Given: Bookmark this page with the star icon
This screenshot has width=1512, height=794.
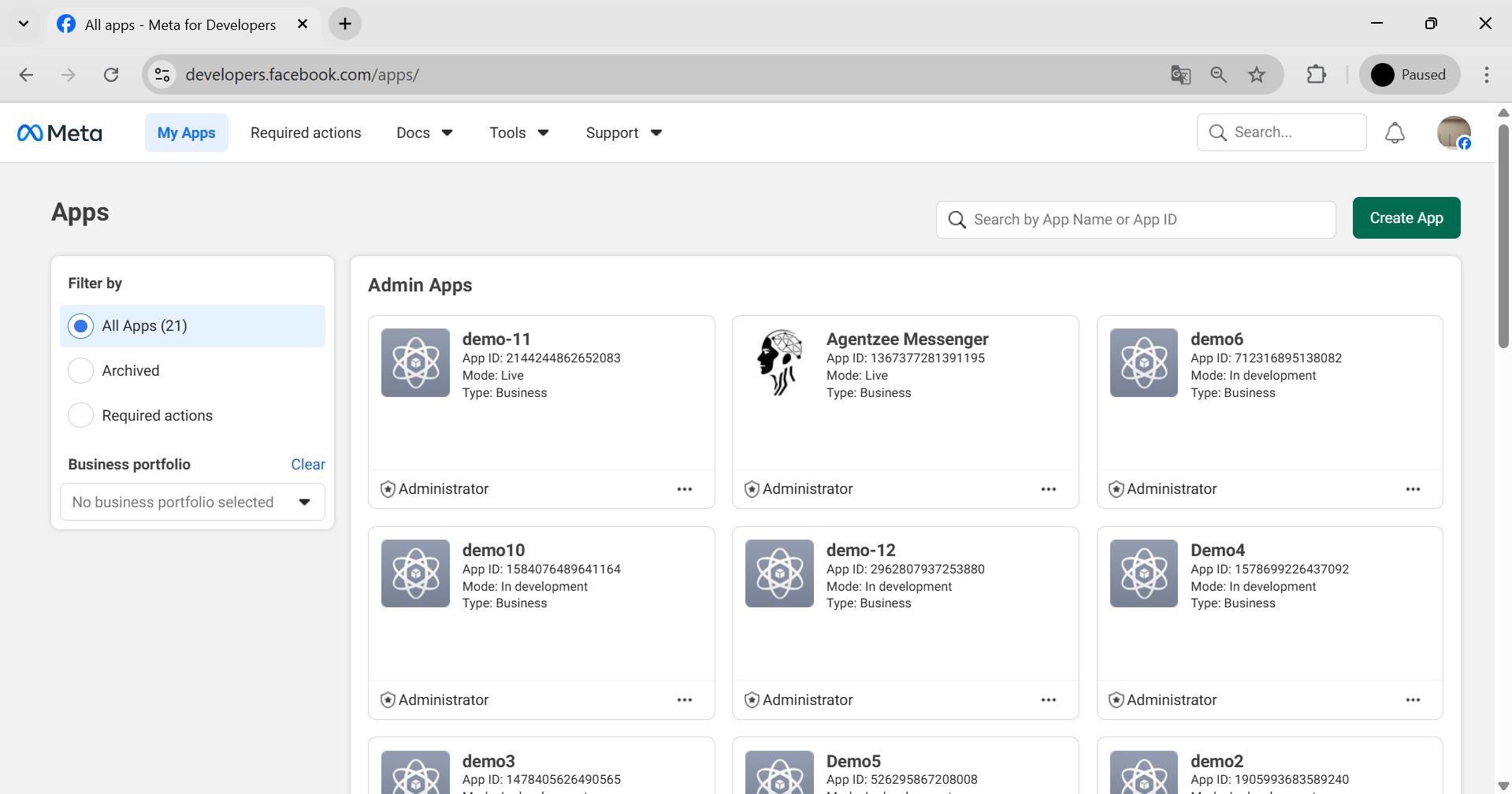Looking at the screenshot, I should pyautogui.click(x=1257, y=75).
